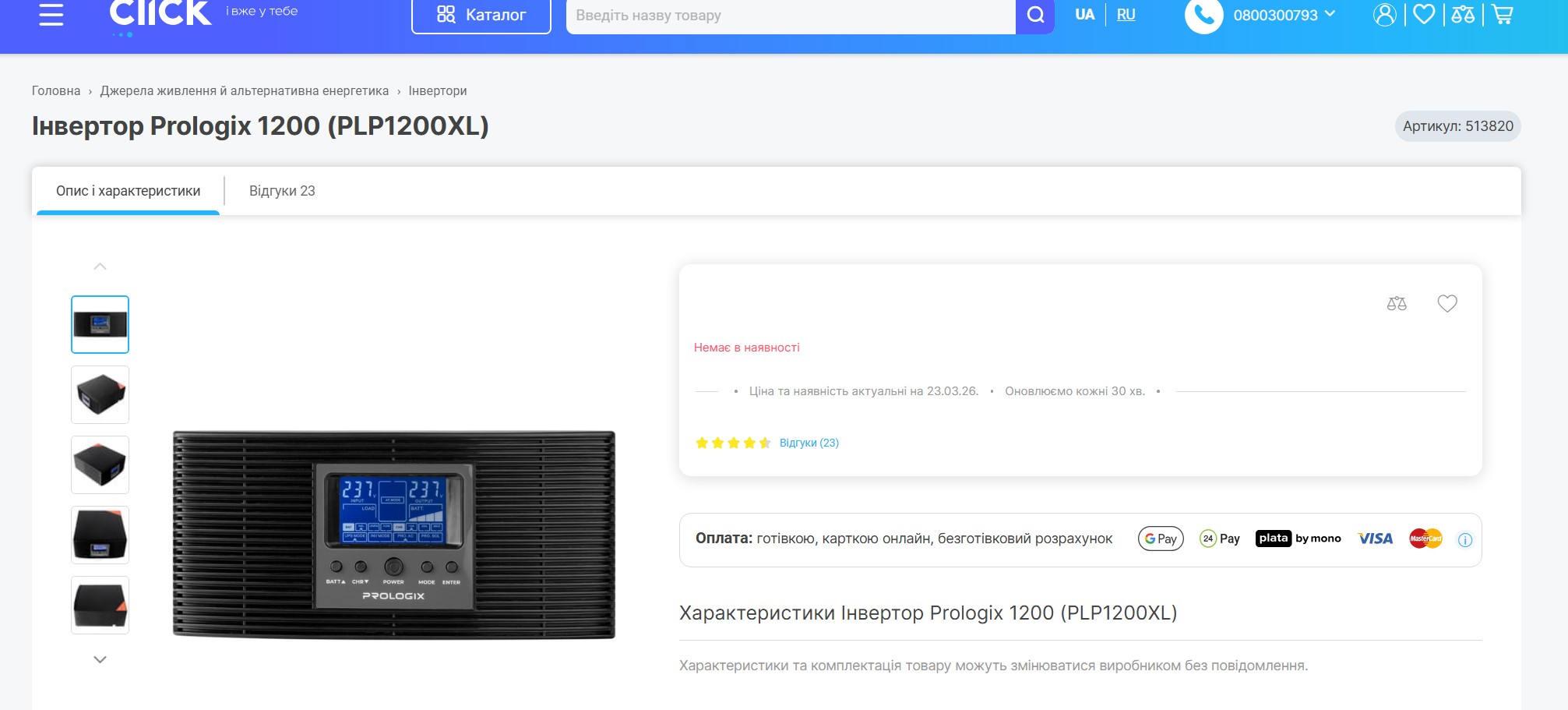
Task: Select the second product thumbnail image
Action: (100, 395)
